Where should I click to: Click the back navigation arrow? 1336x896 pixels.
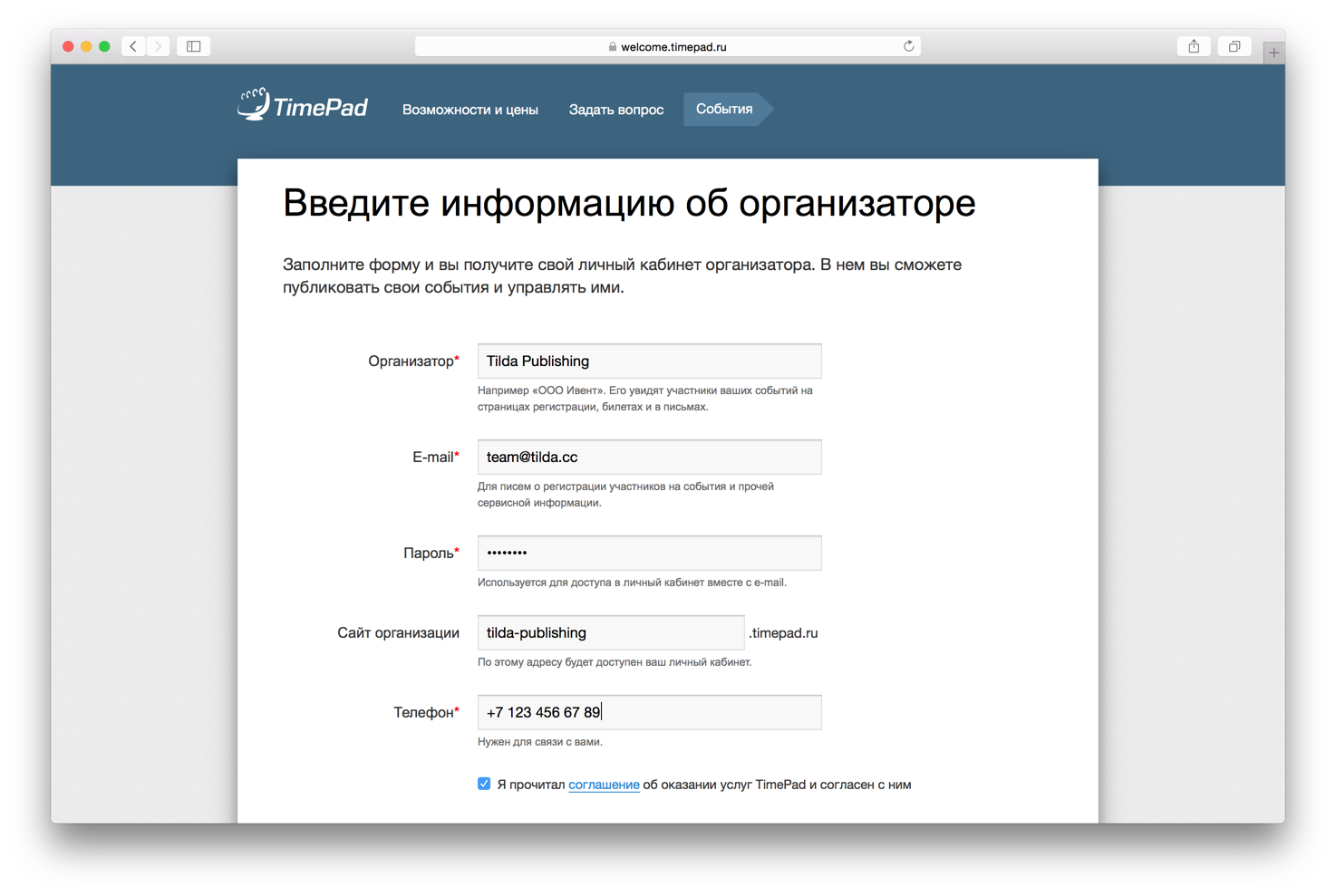[x=132, y=45]
